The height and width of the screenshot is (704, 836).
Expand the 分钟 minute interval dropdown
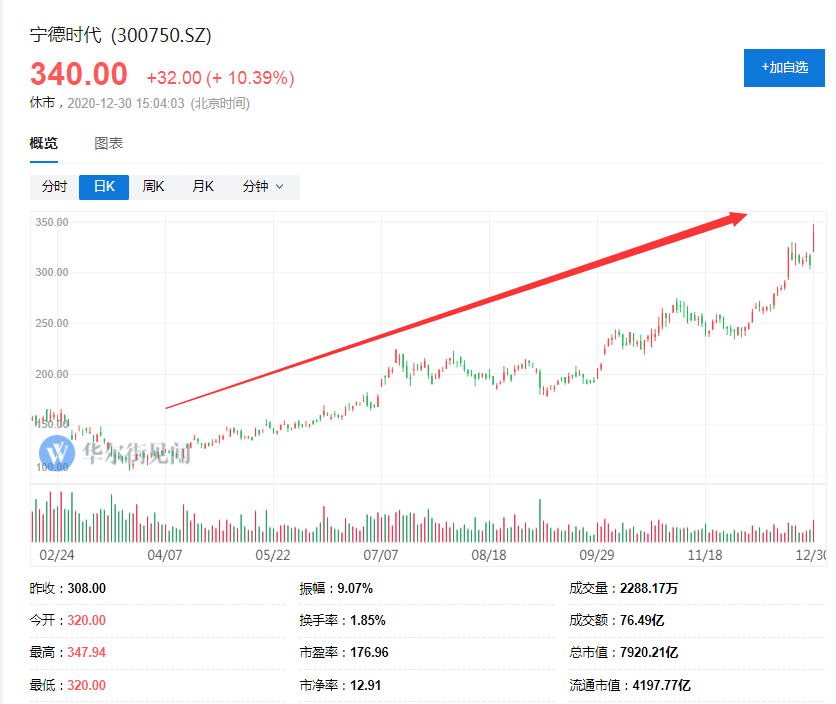(263, 187)
